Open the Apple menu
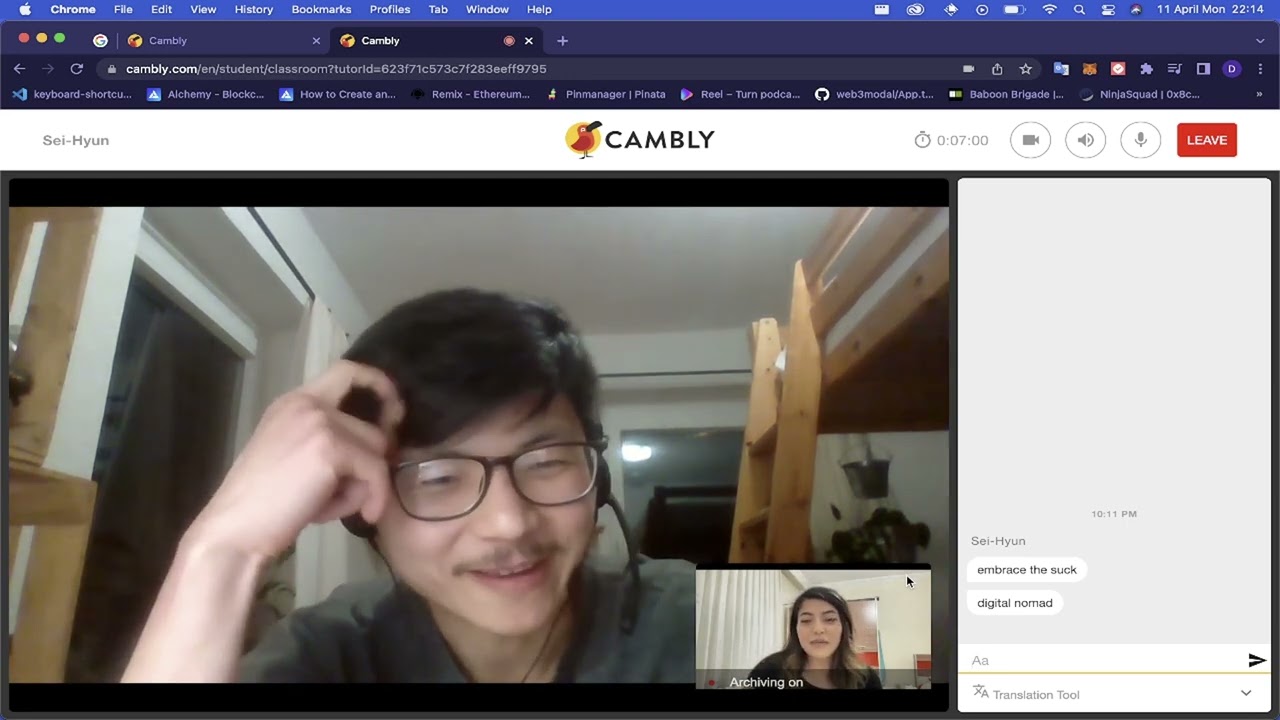 point(25,10)
